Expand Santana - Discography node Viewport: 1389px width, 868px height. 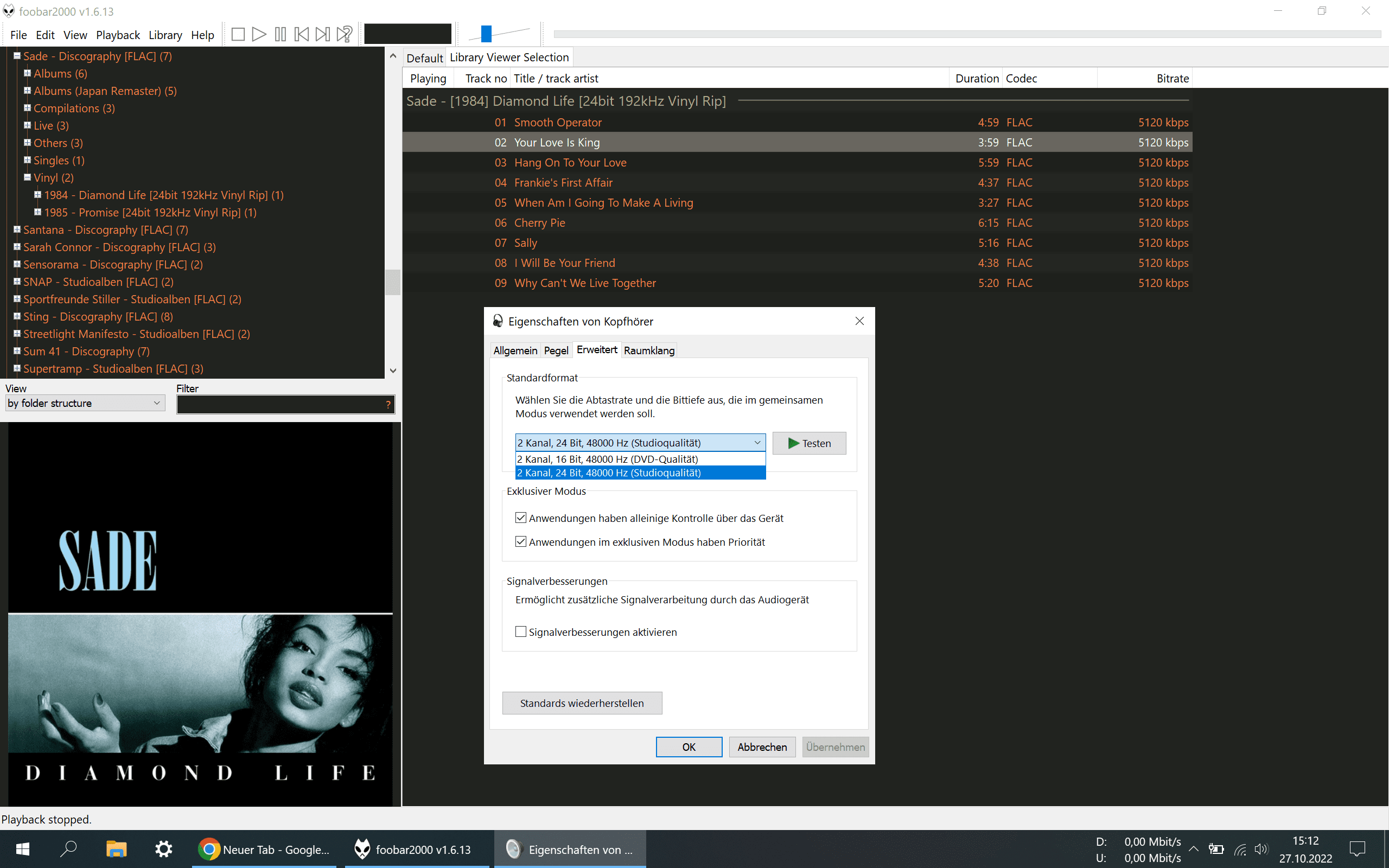[x=17, y=229]
